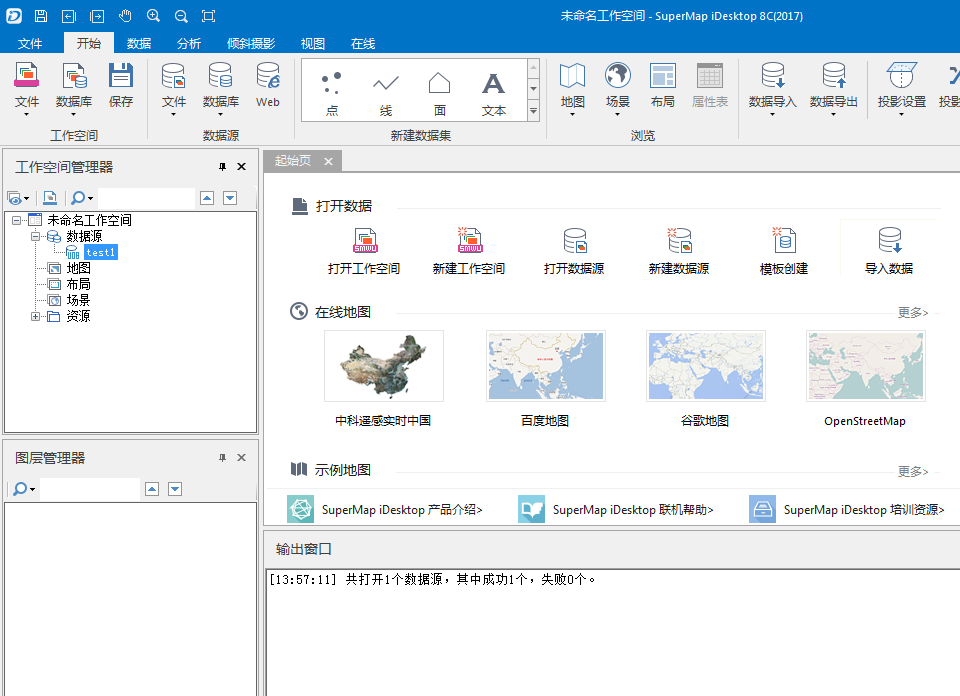Screen dimensions: 960x696
Task: Open SuperMap iDesktop product introduction link
Action: click(x=384, y=509)
